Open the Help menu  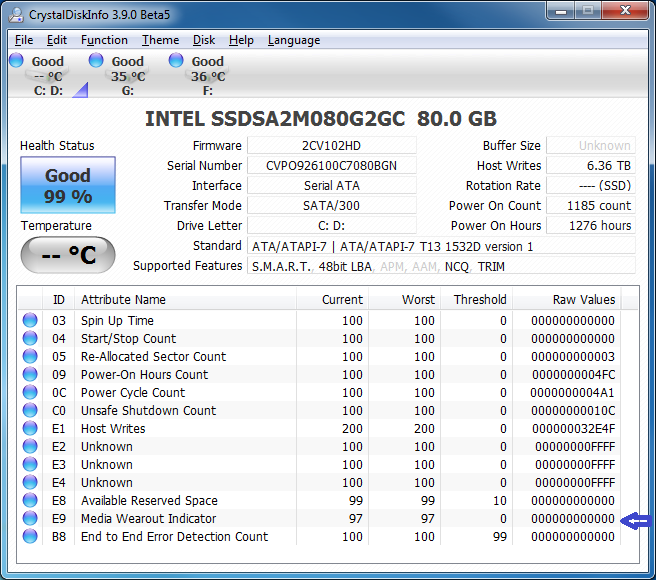pyautogui.click(x=241, y=40)
